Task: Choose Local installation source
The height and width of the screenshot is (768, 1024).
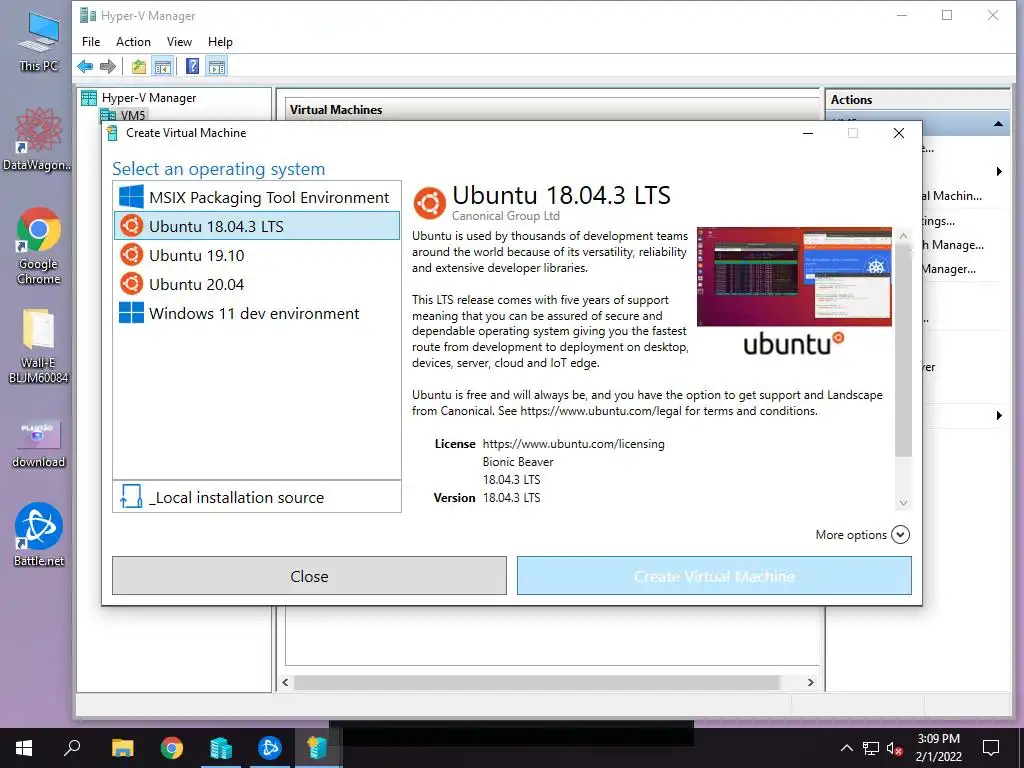Action: point(257,497)
